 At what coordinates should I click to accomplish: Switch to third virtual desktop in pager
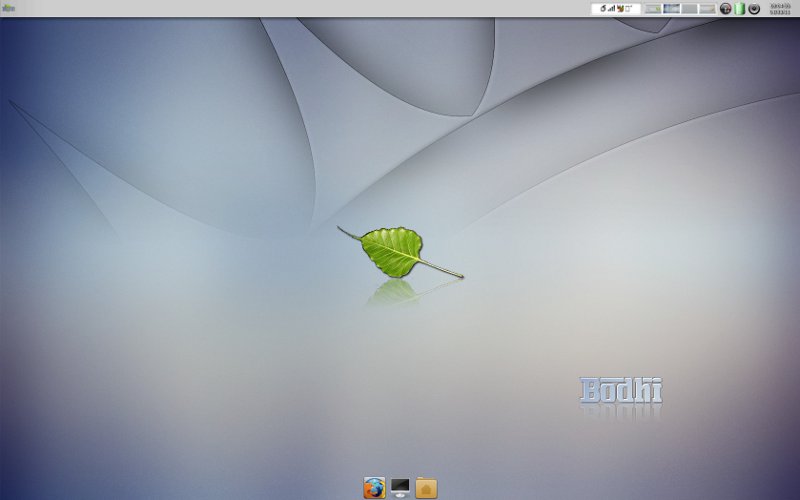coord(689,9)
